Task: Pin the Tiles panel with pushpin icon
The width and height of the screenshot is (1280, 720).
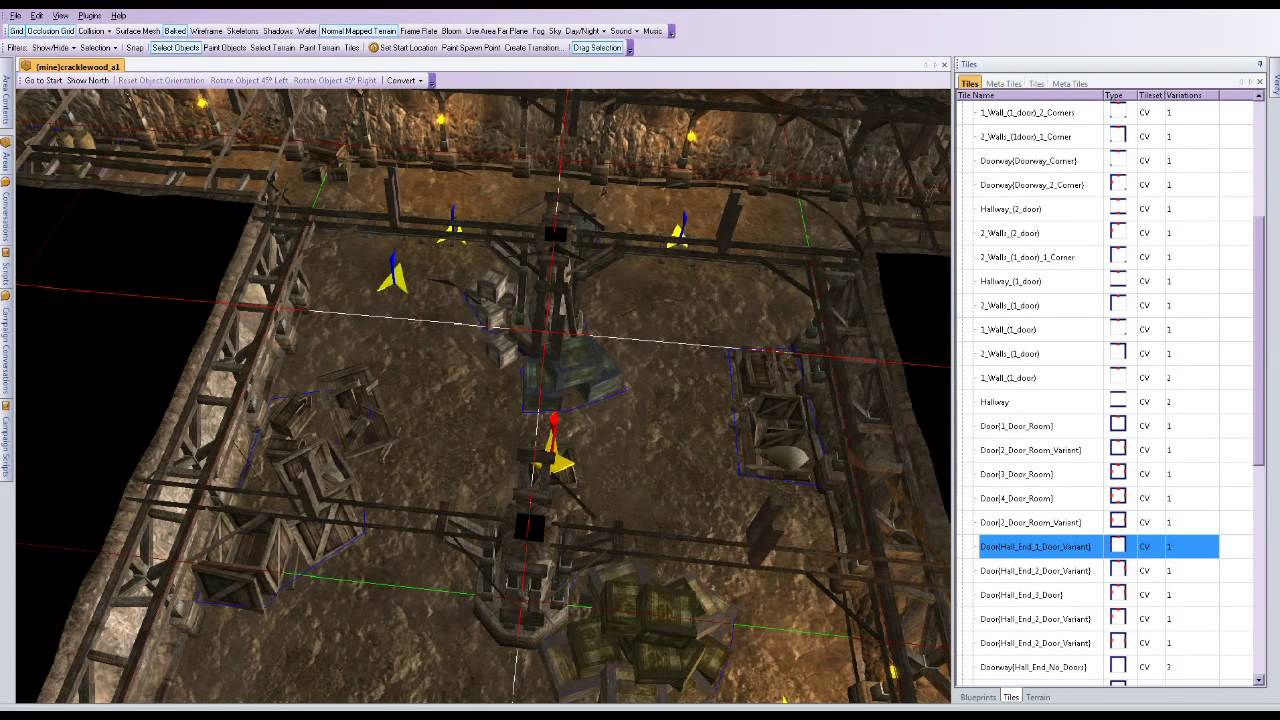Action: (1260, 64)
